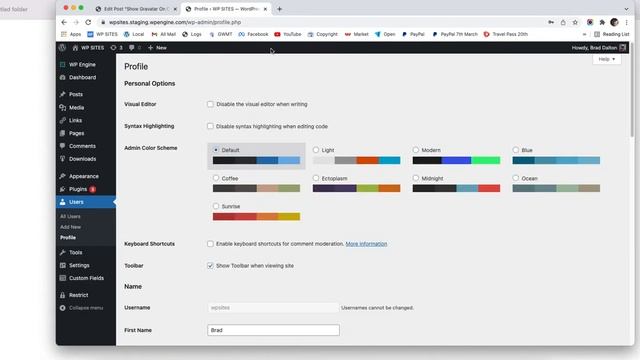The image size is (640, 360).
Task: Open Reading List in bookmarks bar
Action: 611,35
